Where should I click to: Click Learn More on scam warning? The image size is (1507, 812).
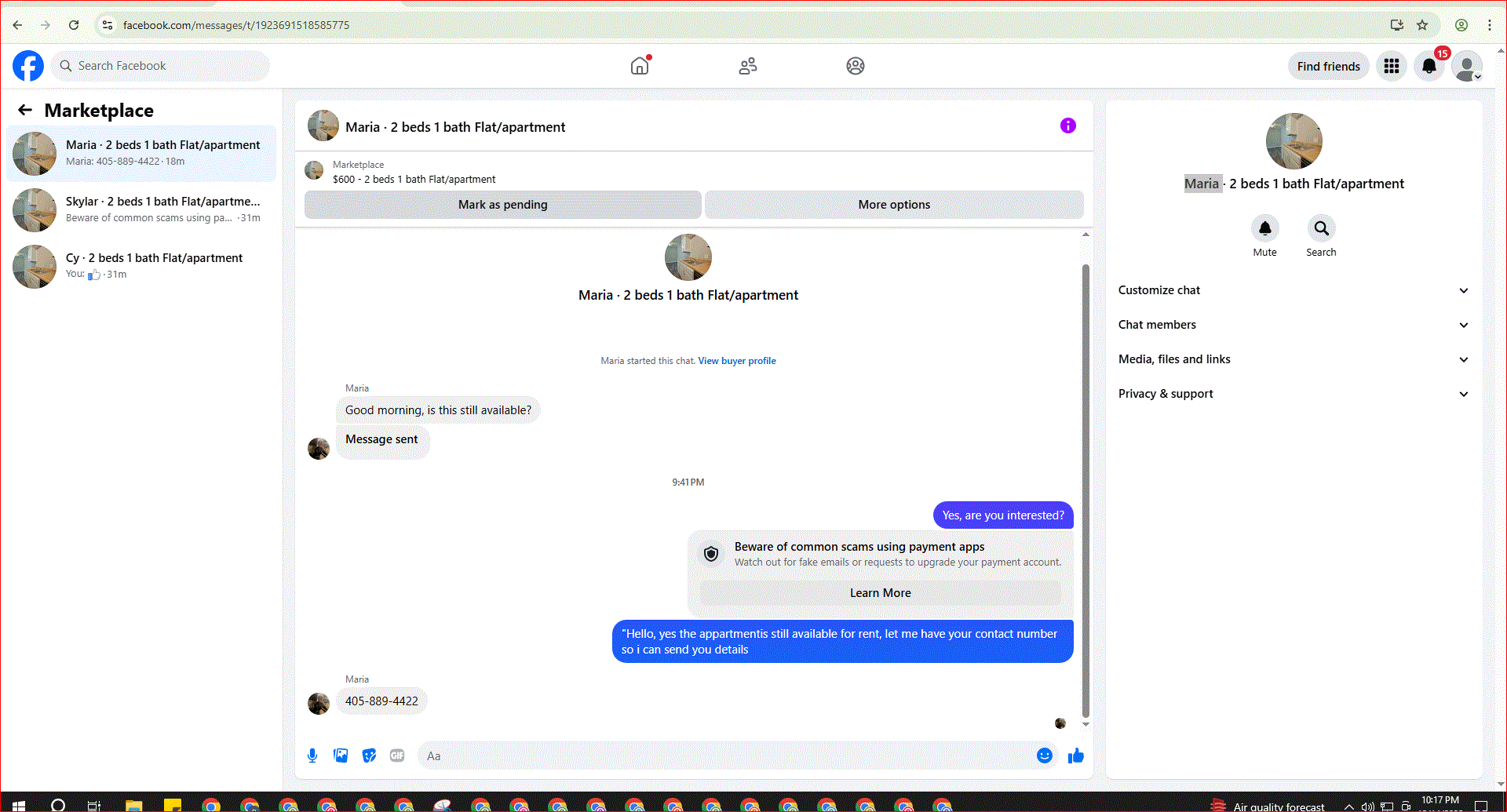tap(880, 593)
